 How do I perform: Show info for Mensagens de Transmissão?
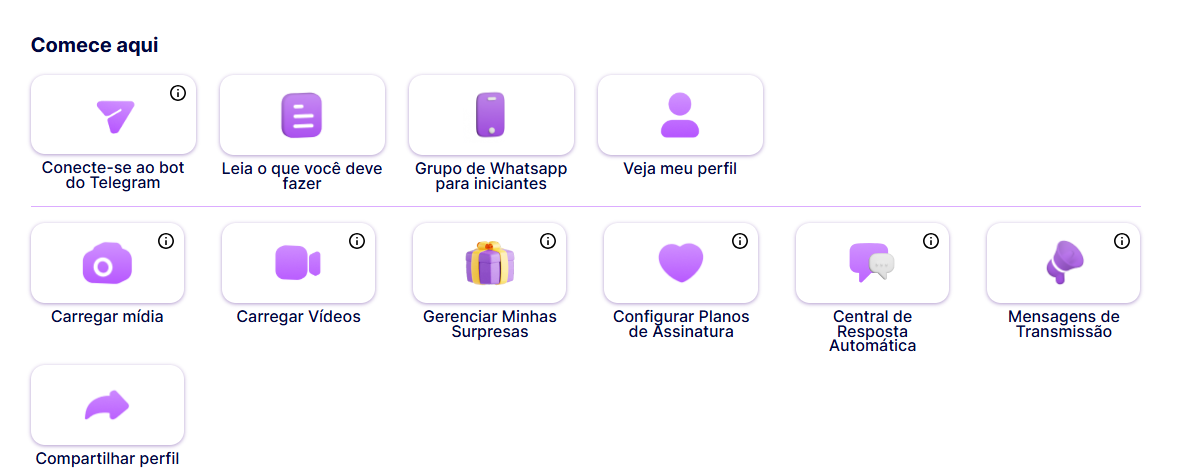pos(1122,241)
